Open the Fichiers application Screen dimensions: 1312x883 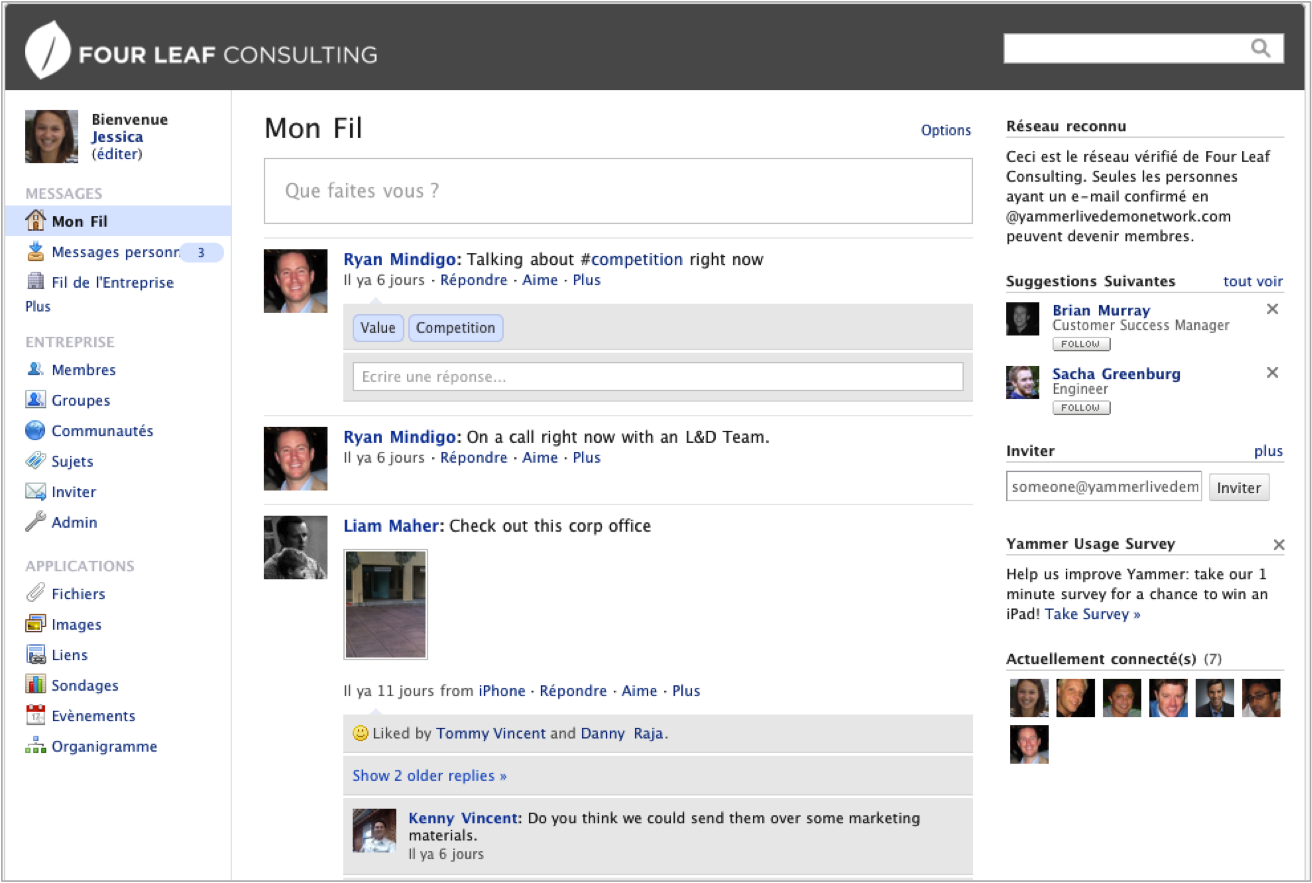(x=78, y=593)
